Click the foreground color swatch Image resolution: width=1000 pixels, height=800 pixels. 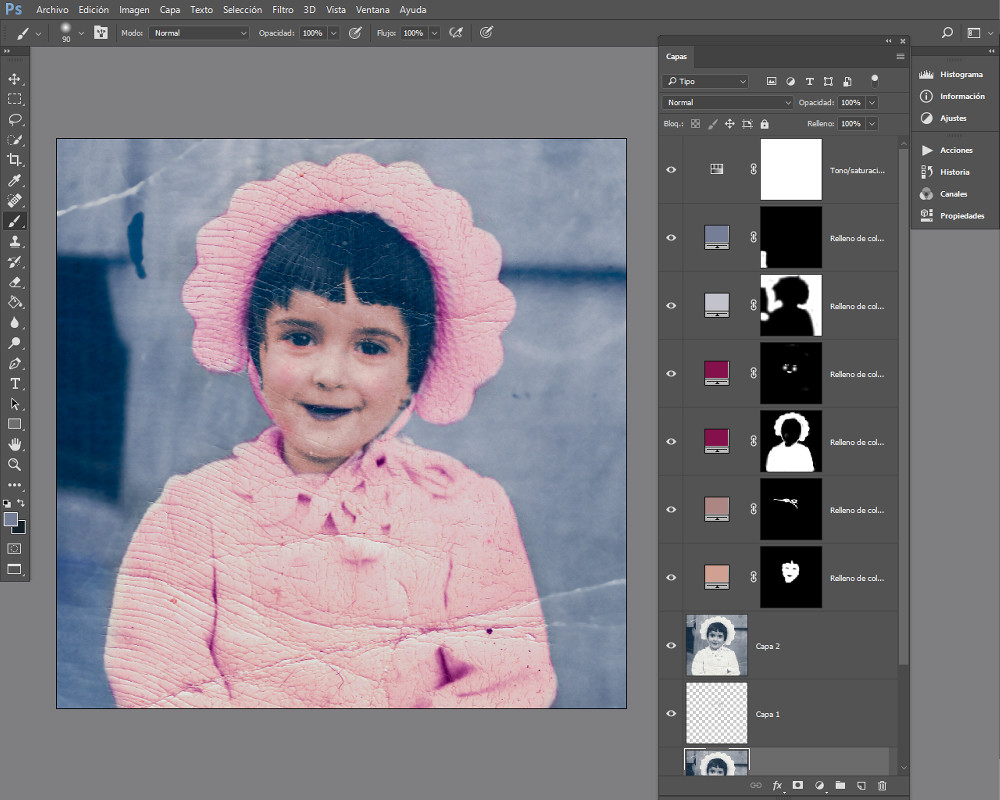pos(11,520)
